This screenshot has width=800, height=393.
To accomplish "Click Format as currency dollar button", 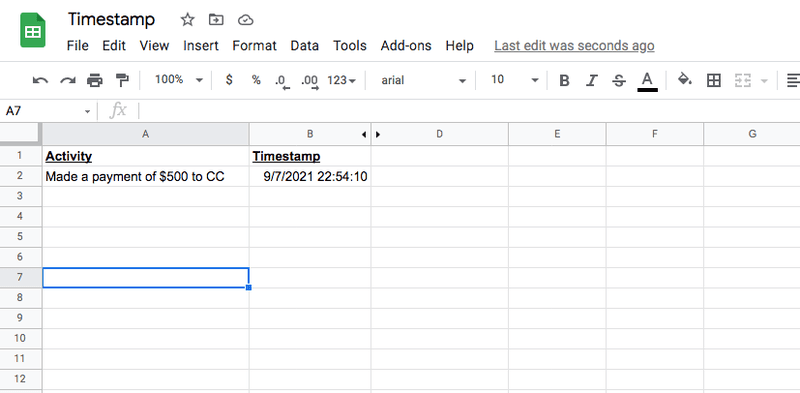I will click(230, 80).
